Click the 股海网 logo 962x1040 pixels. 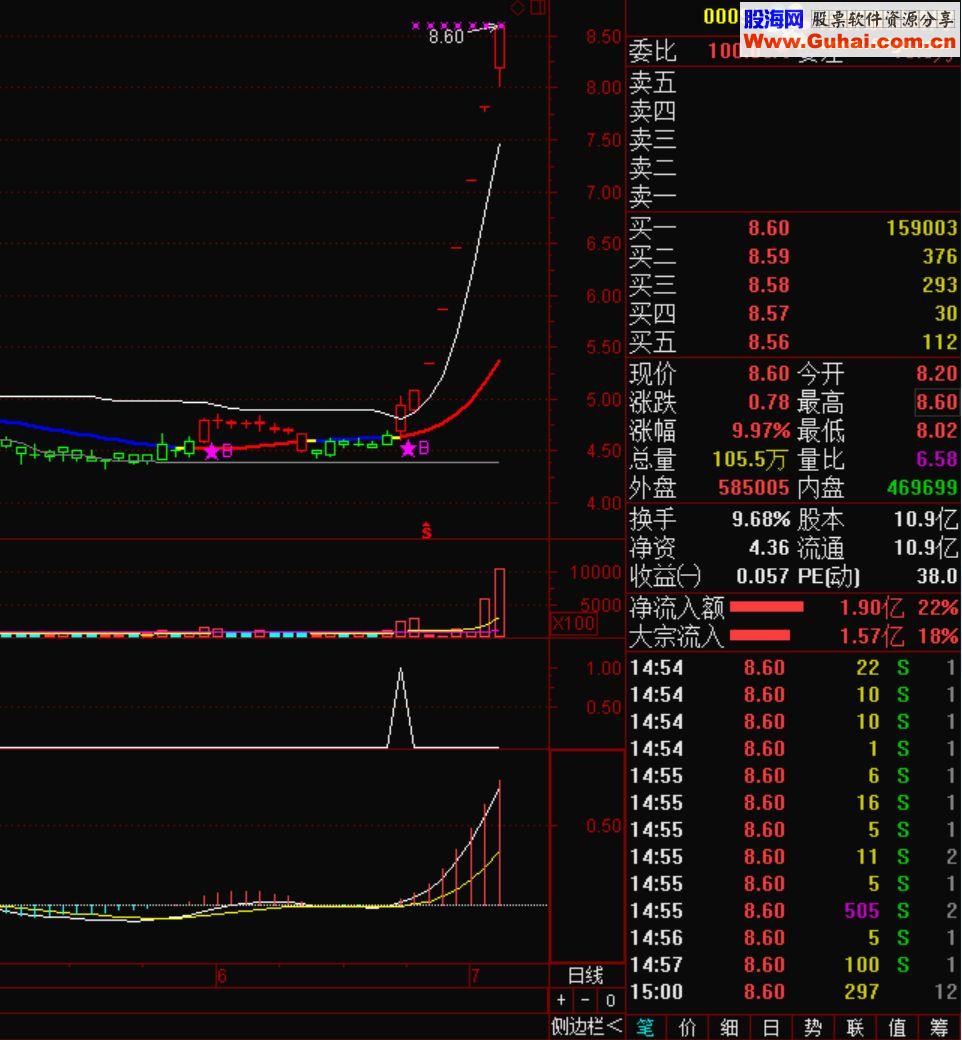pyautogui.click(x=774, y=18)
